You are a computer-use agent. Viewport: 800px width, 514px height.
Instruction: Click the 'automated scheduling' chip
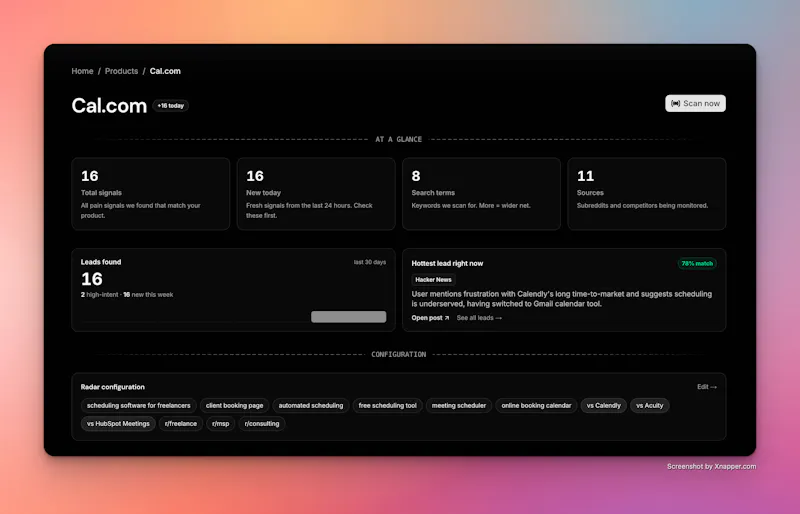(x=311, y=405)
